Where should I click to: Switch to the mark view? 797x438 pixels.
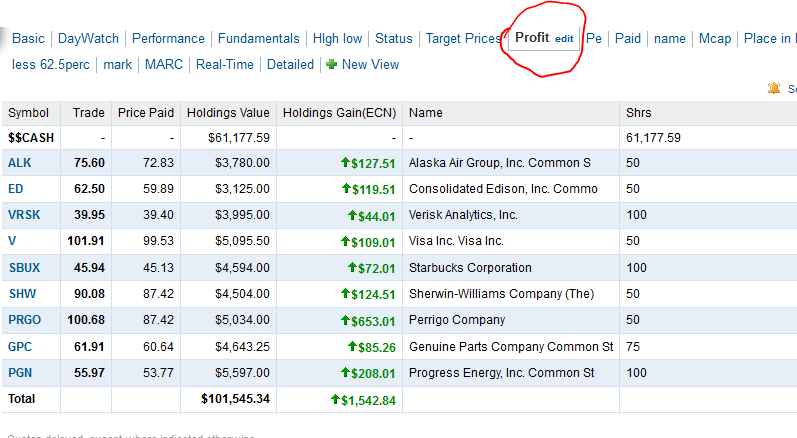(x=117, y=65)
